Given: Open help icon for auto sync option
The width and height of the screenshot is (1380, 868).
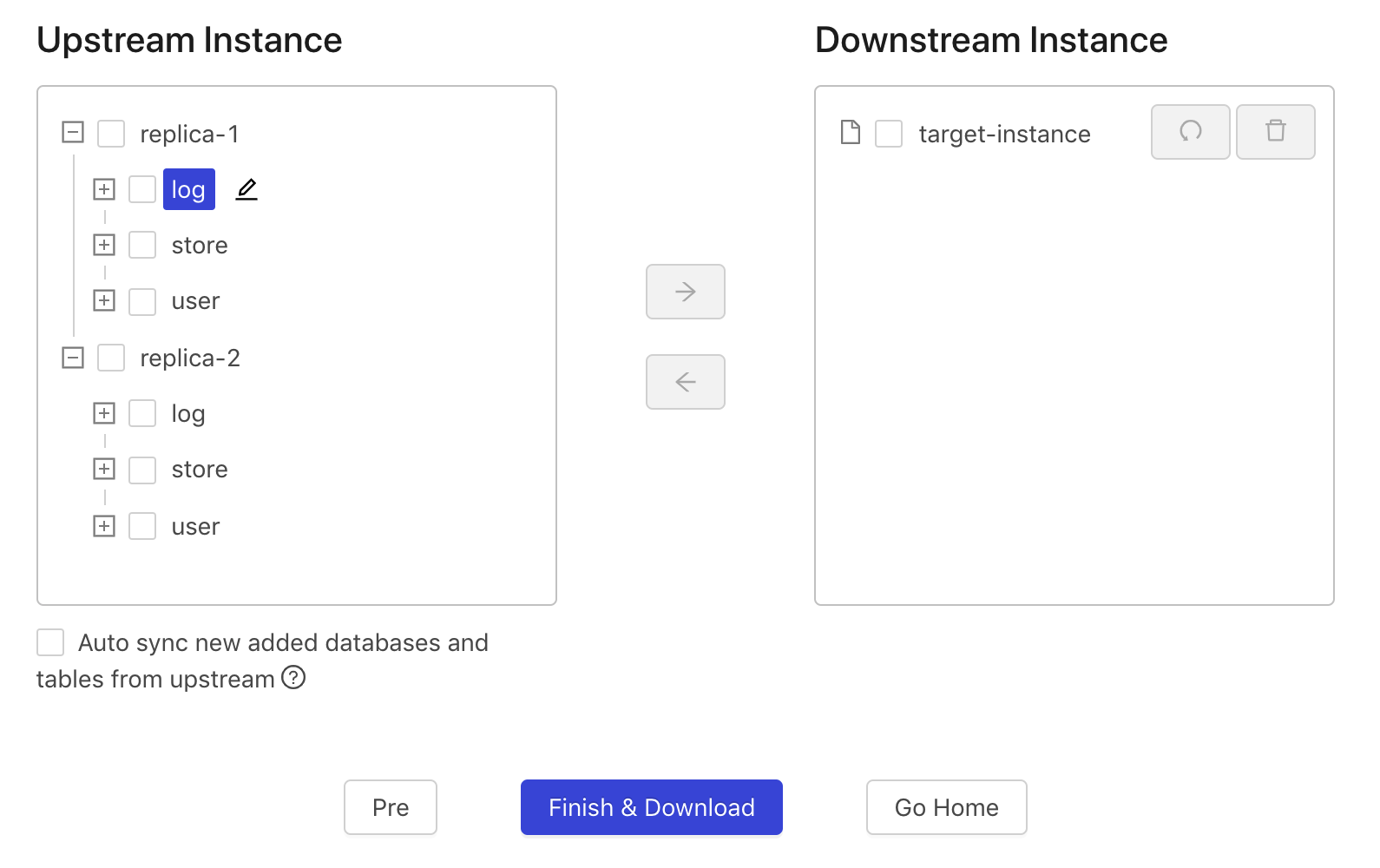Looking at the screenshot, I should 293,677.
